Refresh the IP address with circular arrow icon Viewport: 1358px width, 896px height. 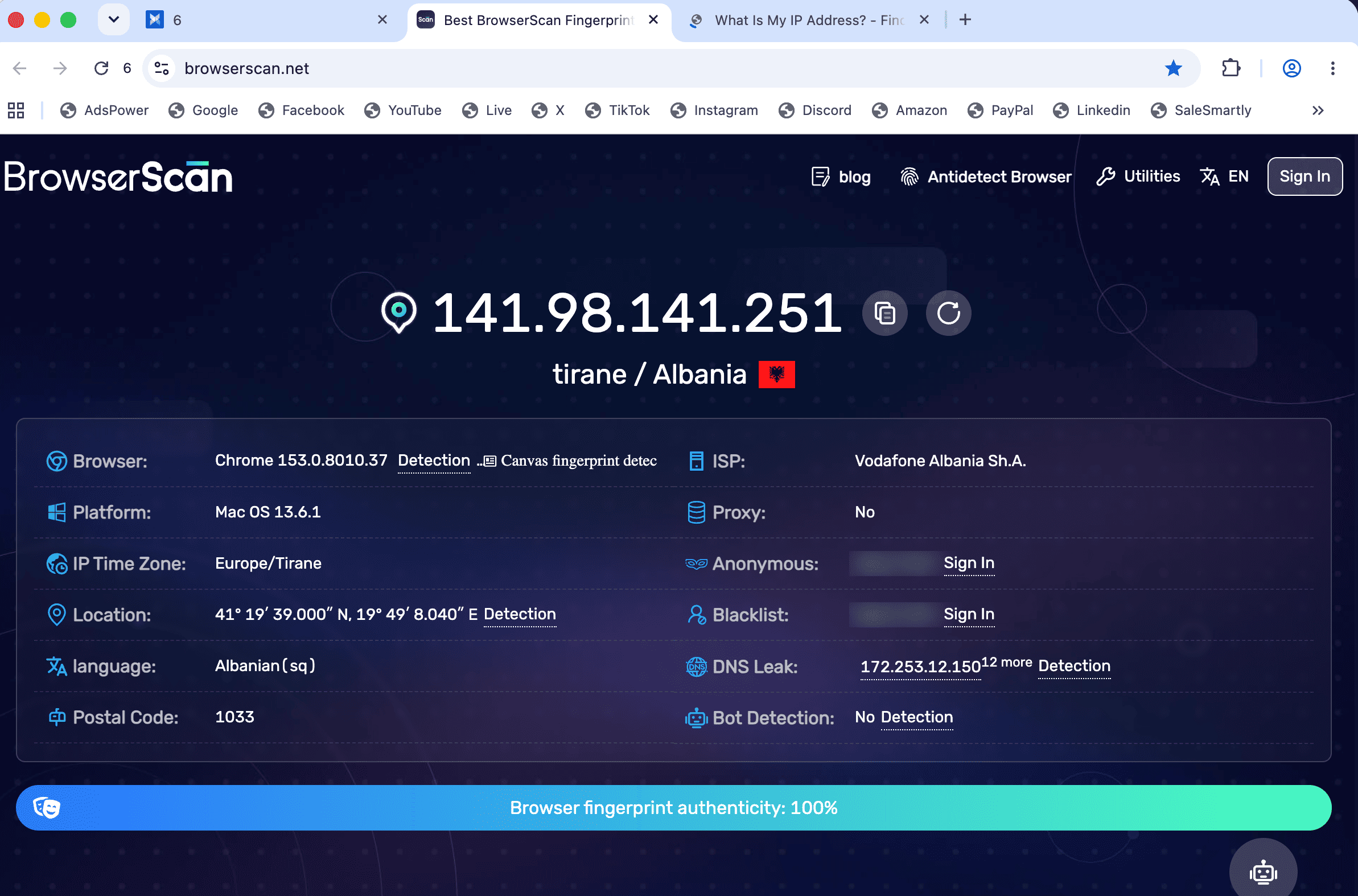(948, 313)
